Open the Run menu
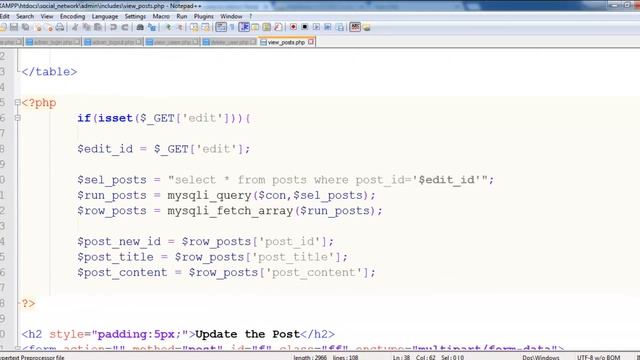The image size is (640, 360). click(x=182, y=16)
